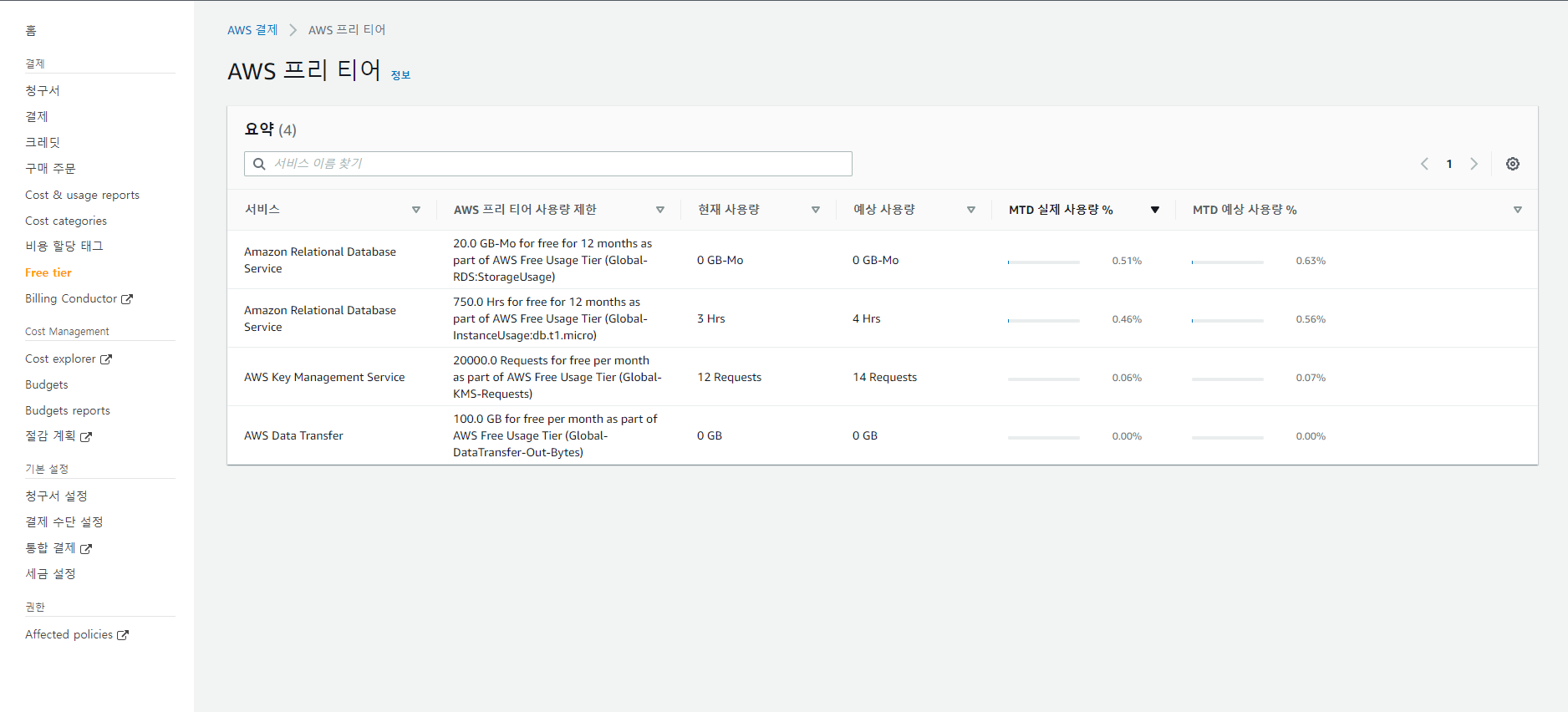Open 구매 주문 in sidebar
Image resolution: width=1568 pixels, height=712 pixels.
tap(50, 168)
